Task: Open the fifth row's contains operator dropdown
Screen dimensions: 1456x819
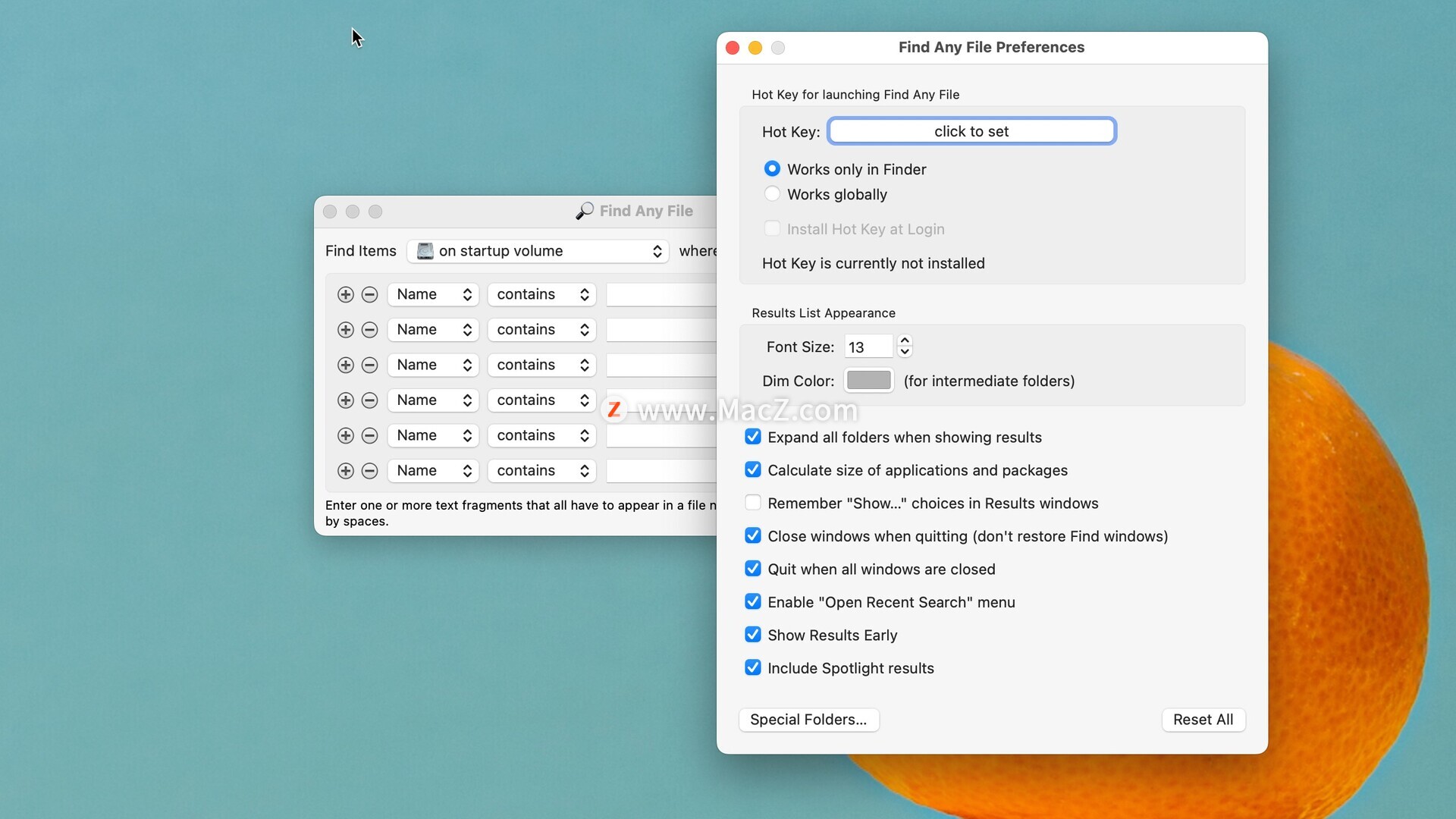Action: pos(541,435)
